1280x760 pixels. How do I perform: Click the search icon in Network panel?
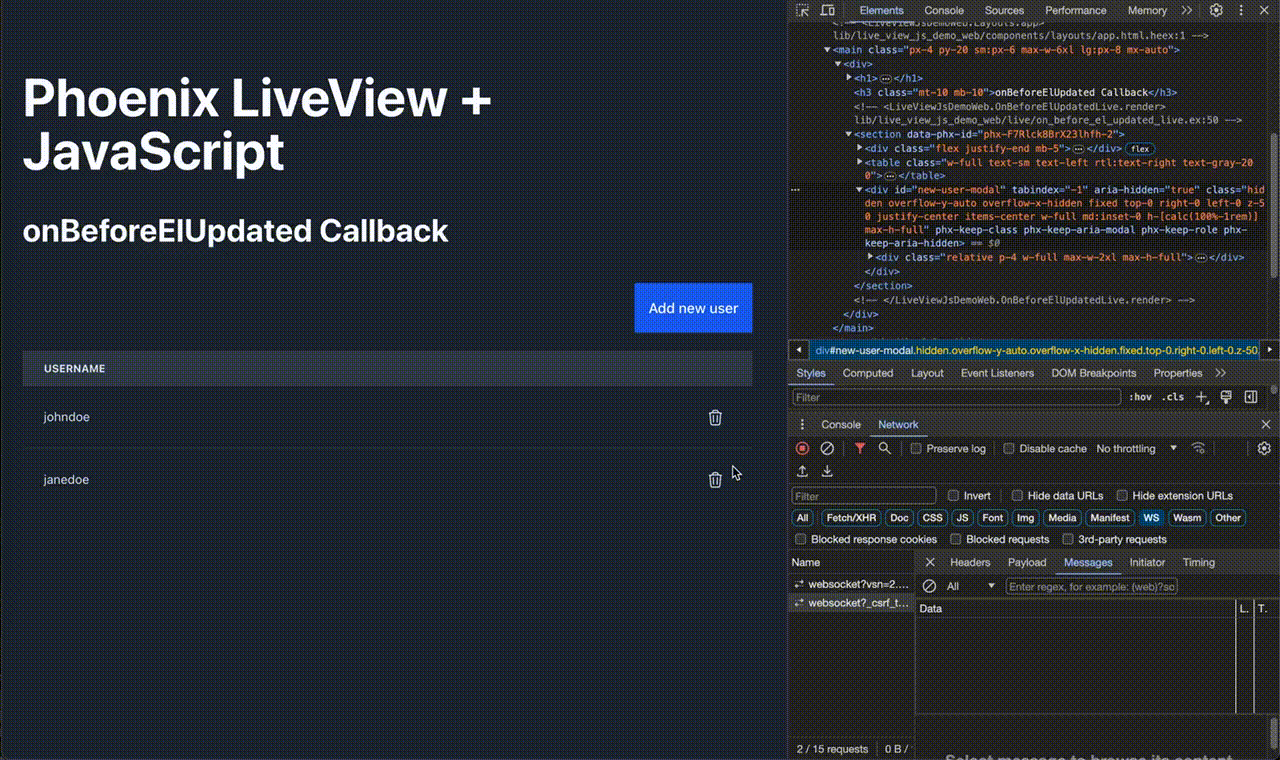[x=884, y=448]
